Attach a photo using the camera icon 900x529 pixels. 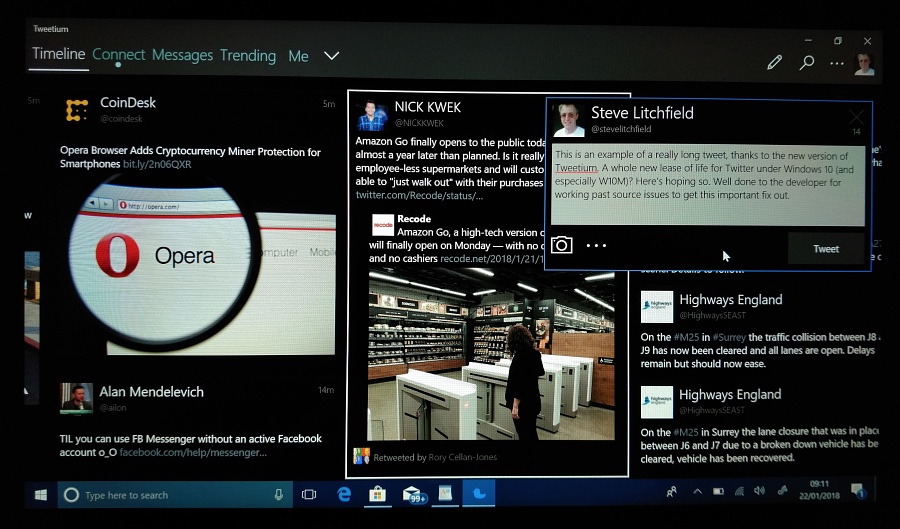tap(561, 245)
